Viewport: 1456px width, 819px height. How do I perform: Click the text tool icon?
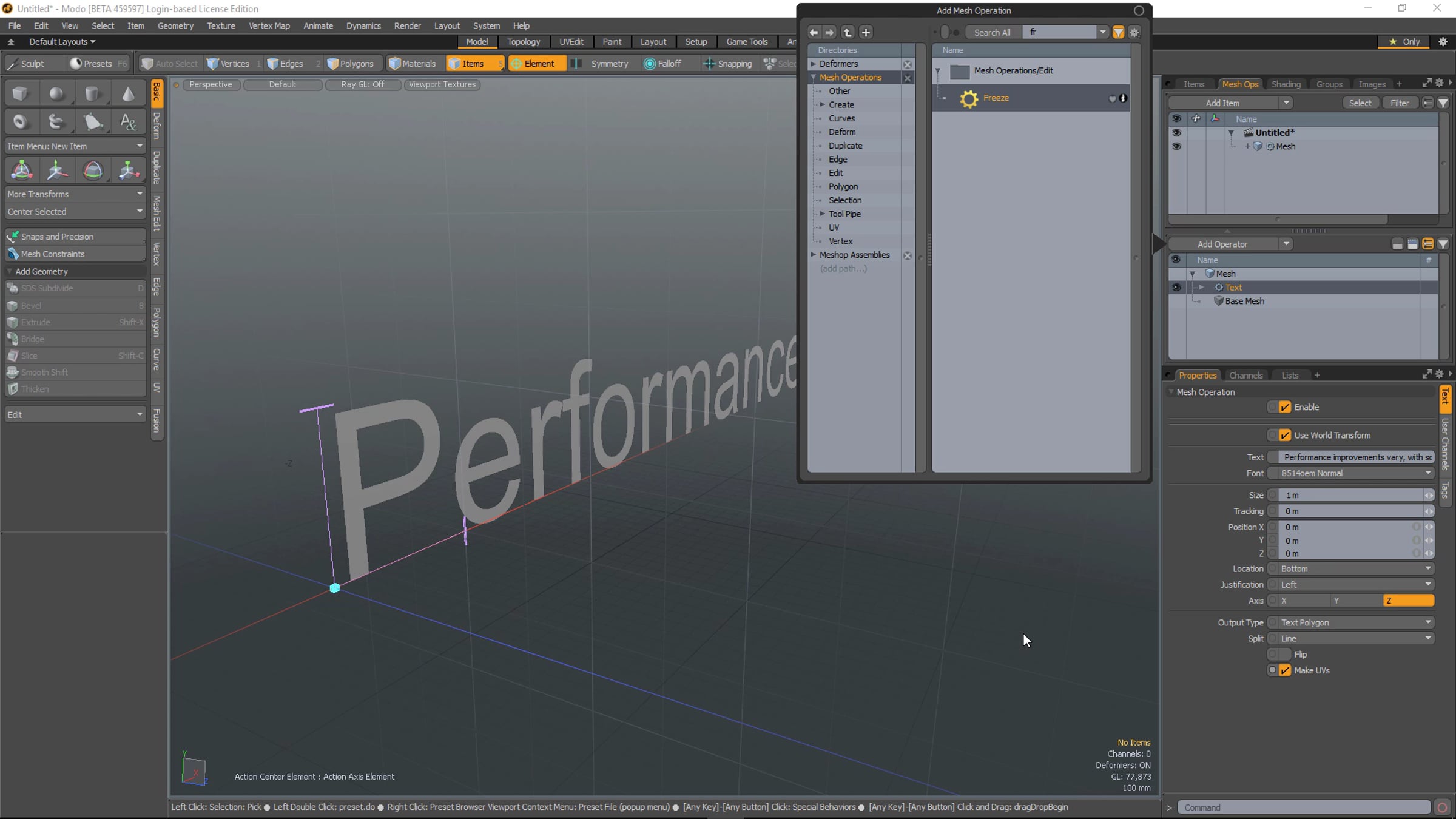tap(128, 122)
